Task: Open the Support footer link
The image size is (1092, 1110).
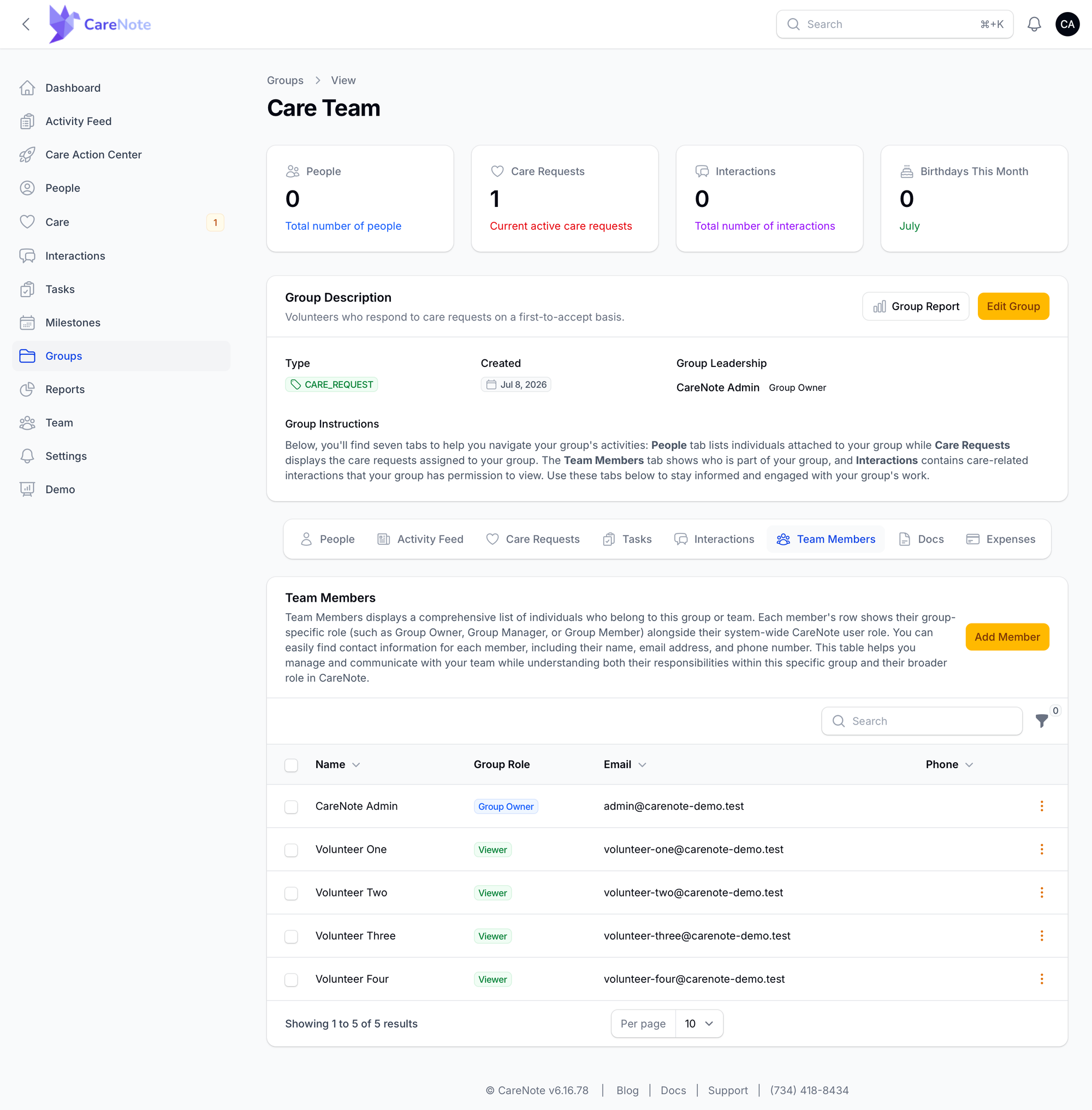Action: (x=728, y=1090)
